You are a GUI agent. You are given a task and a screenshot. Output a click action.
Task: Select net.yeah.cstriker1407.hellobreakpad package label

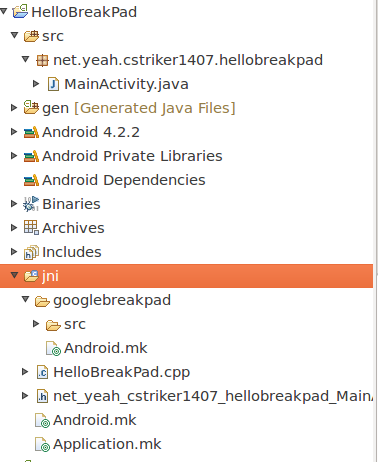(x=188, y=61)
